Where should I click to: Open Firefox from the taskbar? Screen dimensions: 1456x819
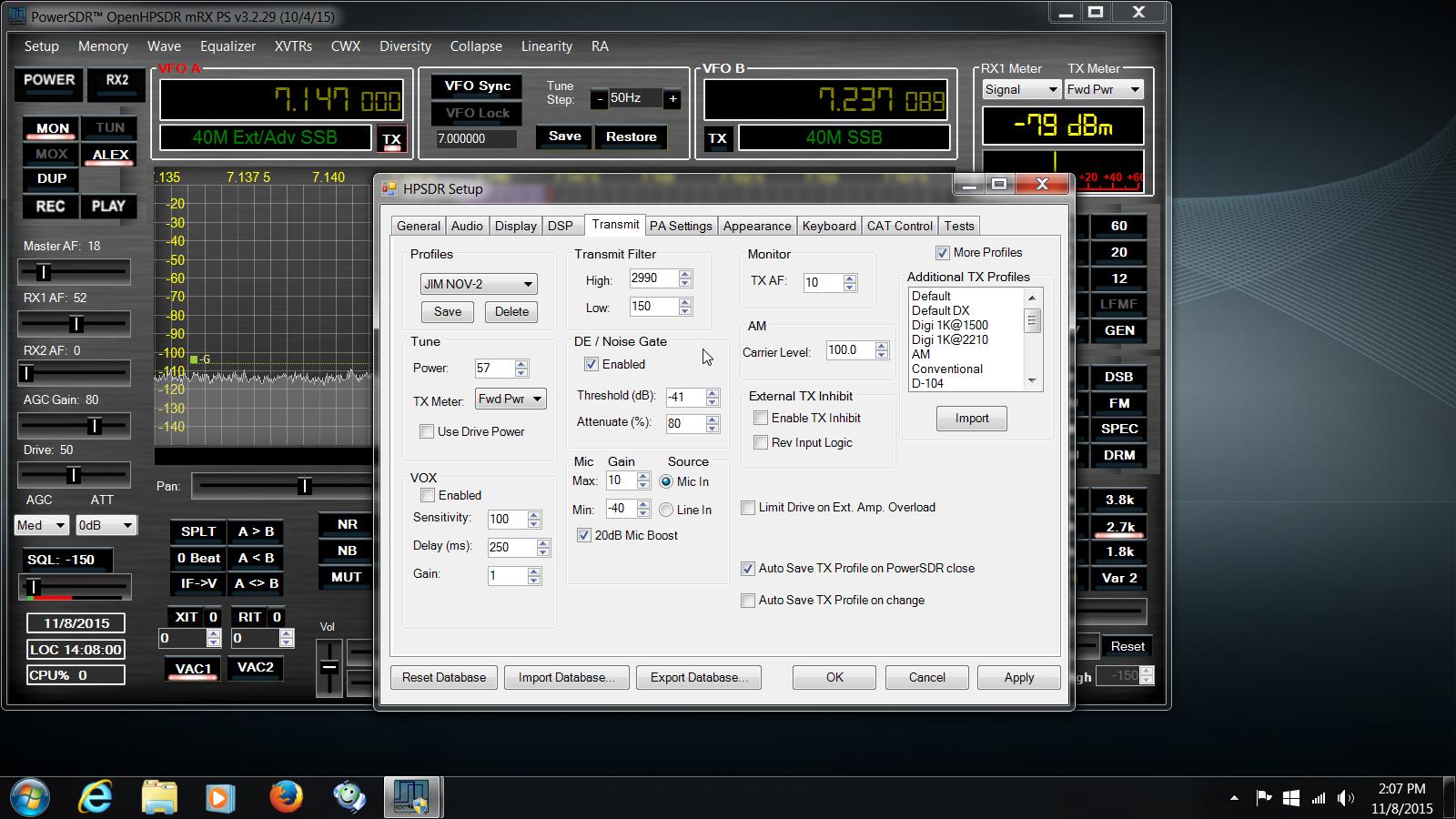pos(286,797)
